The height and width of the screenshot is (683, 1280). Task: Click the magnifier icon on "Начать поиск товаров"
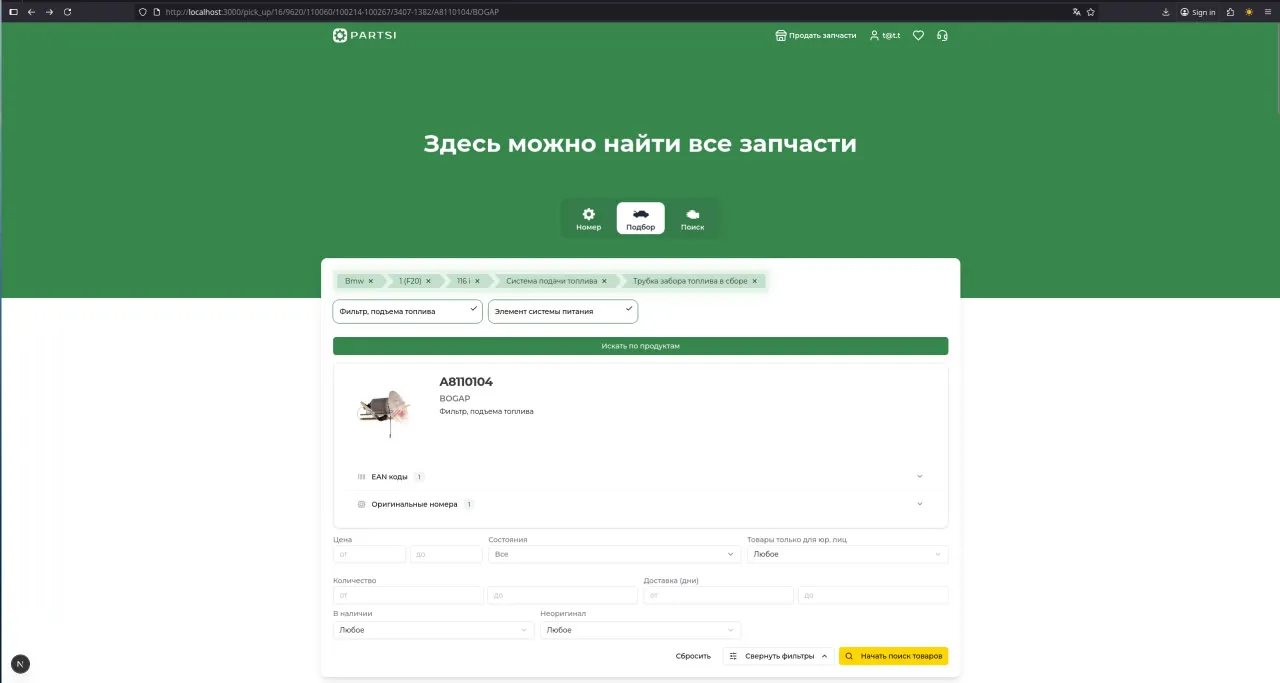(849, 656)
